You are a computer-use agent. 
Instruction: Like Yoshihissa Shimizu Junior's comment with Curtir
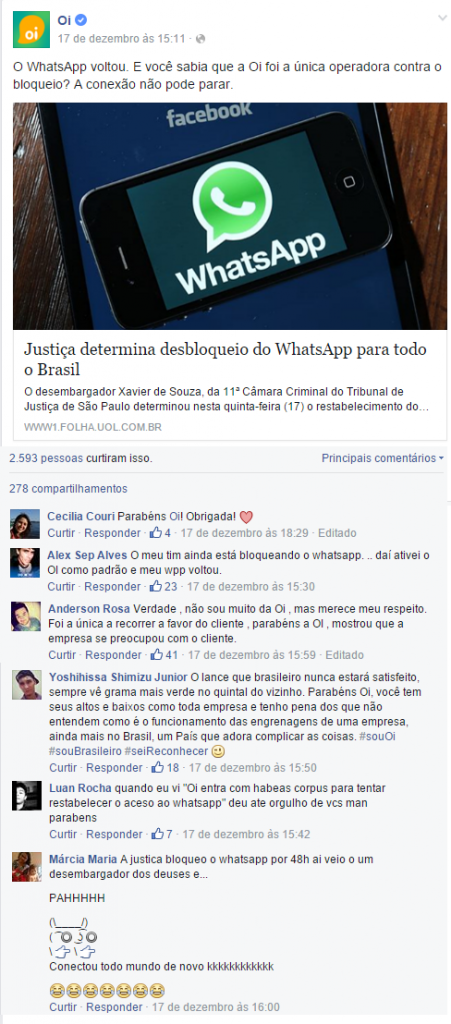(x=63, y=767)
